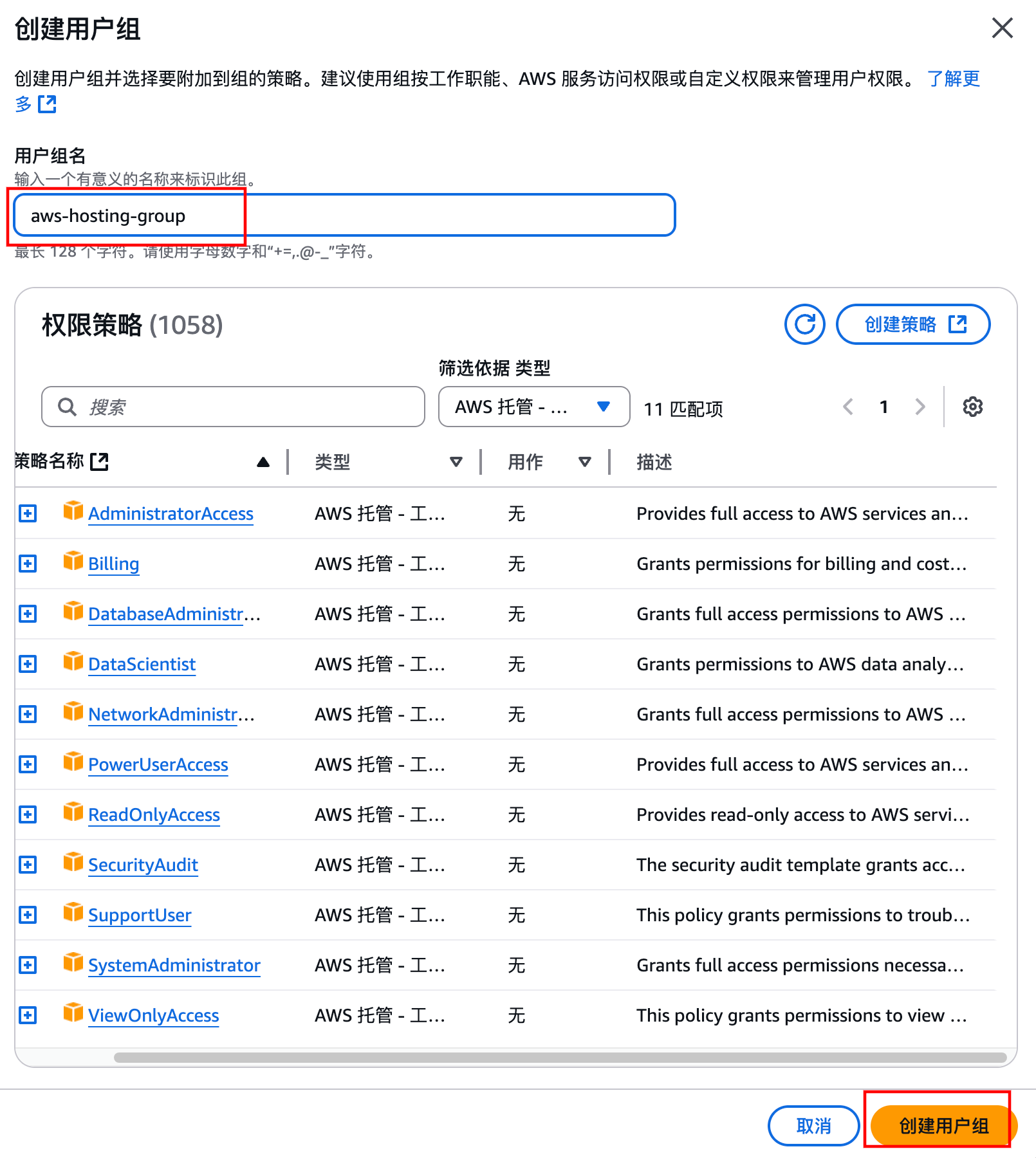Click the external link icon beside 策略名称 header
This screenshot has height=1158, width=1036.
point(100,461)
